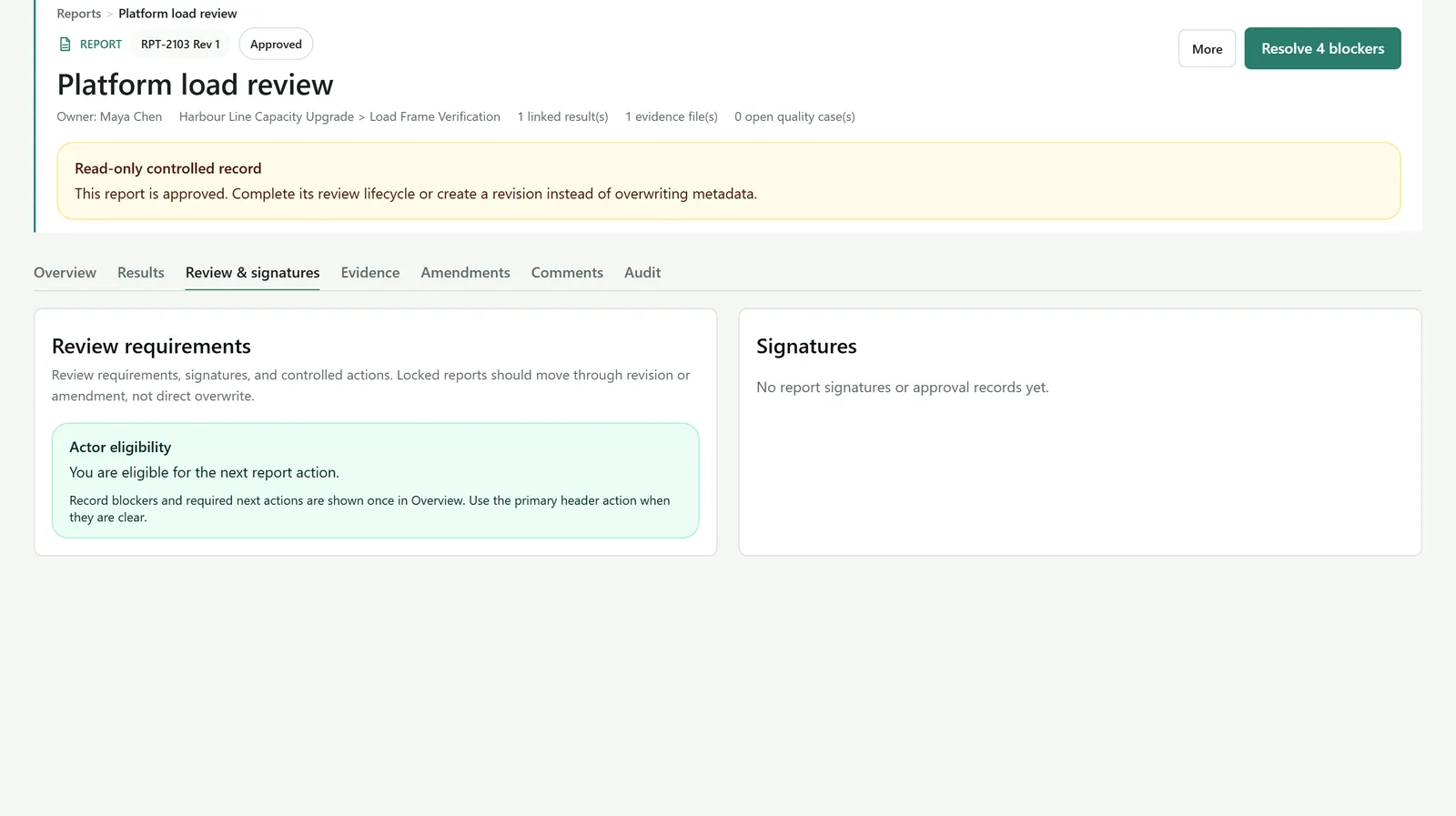Screen dimensions: 1456x816
Task: Click the Approved status badge
Action: (x=276, y=45)
